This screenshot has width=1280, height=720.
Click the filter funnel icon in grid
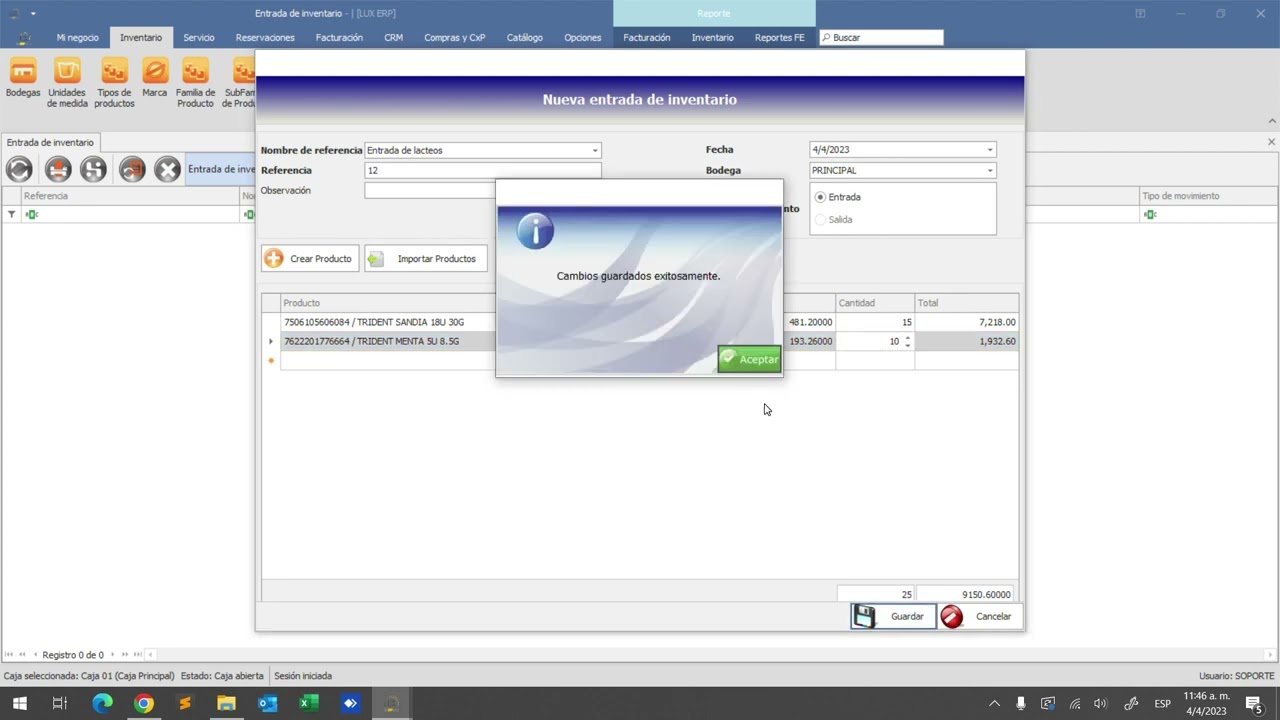11,214
